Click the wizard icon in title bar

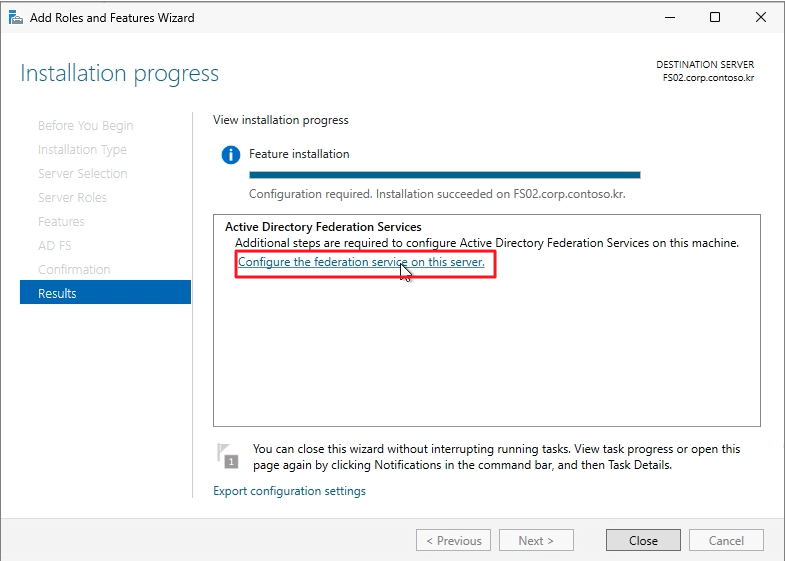[x=16, y=18]
